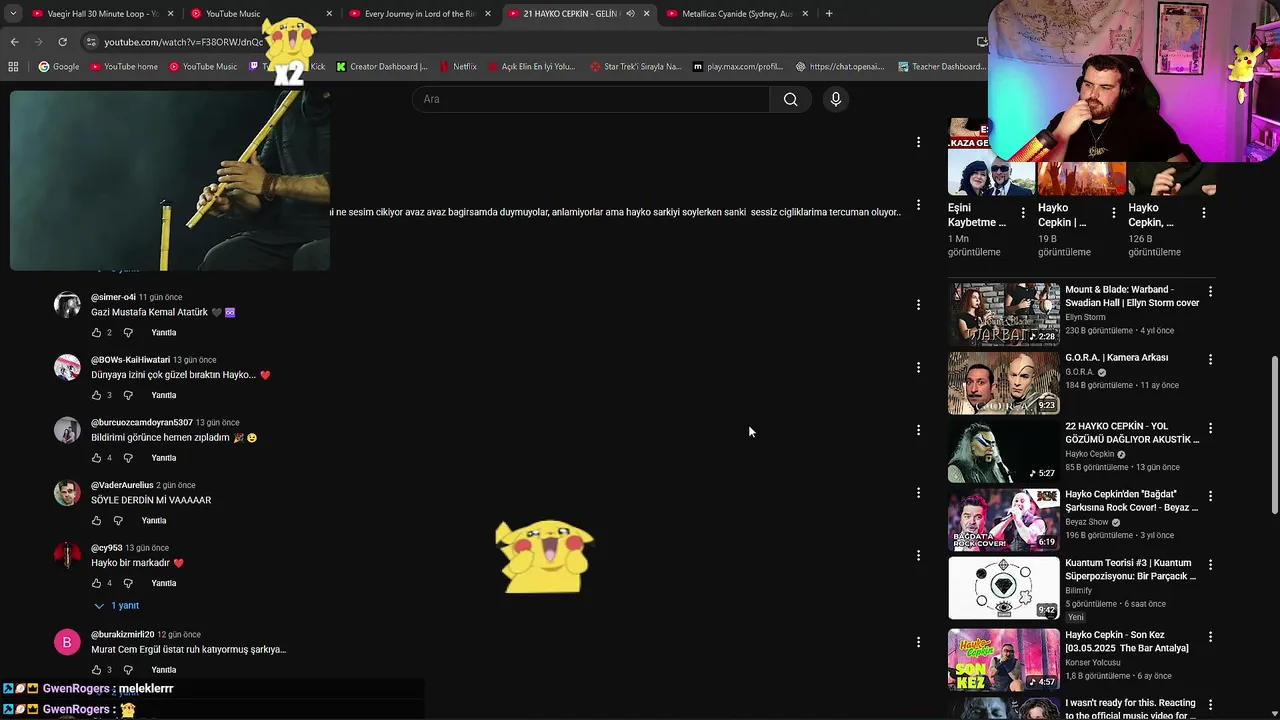
Task: Like the SÖYLE DERDİN Mİ VAAAAAR comment
Action: coord(97,521)
